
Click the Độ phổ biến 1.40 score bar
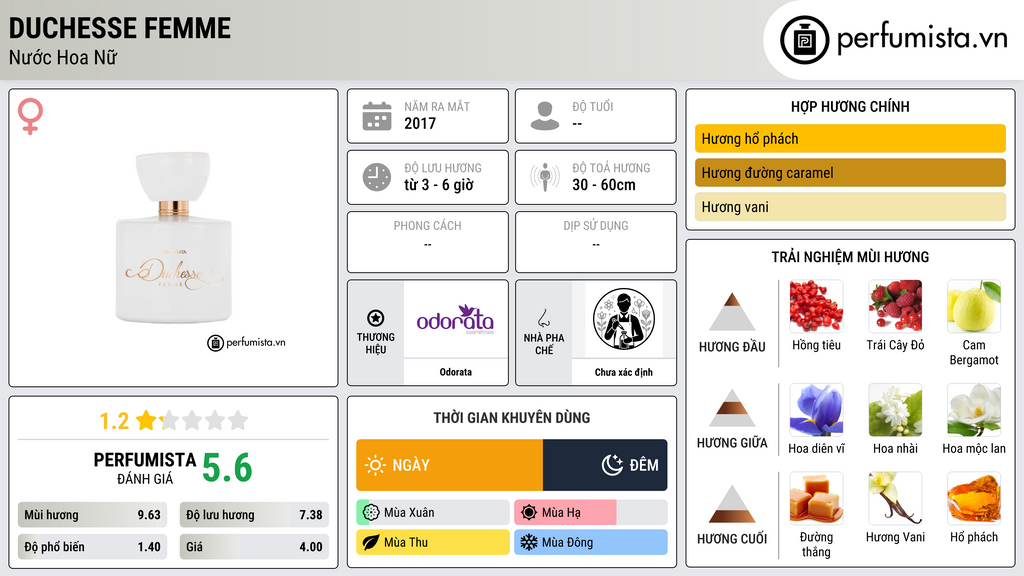tap(92, 547)
